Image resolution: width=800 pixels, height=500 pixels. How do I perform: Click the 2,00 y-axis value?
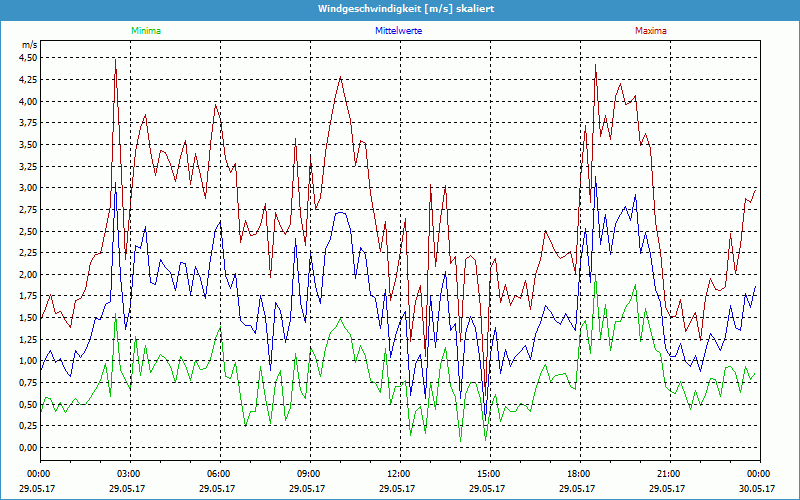pyautogui.click(x=29, y=274)
